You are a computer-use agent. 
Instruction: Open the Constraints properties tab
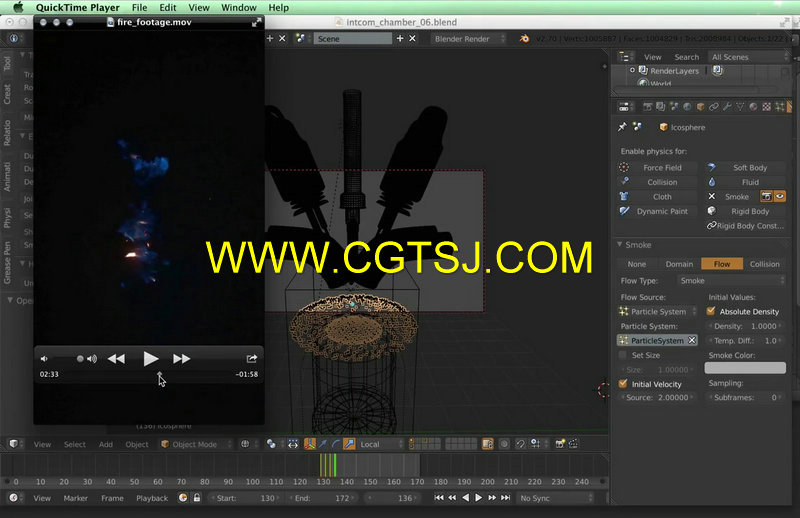click(714, 107)
